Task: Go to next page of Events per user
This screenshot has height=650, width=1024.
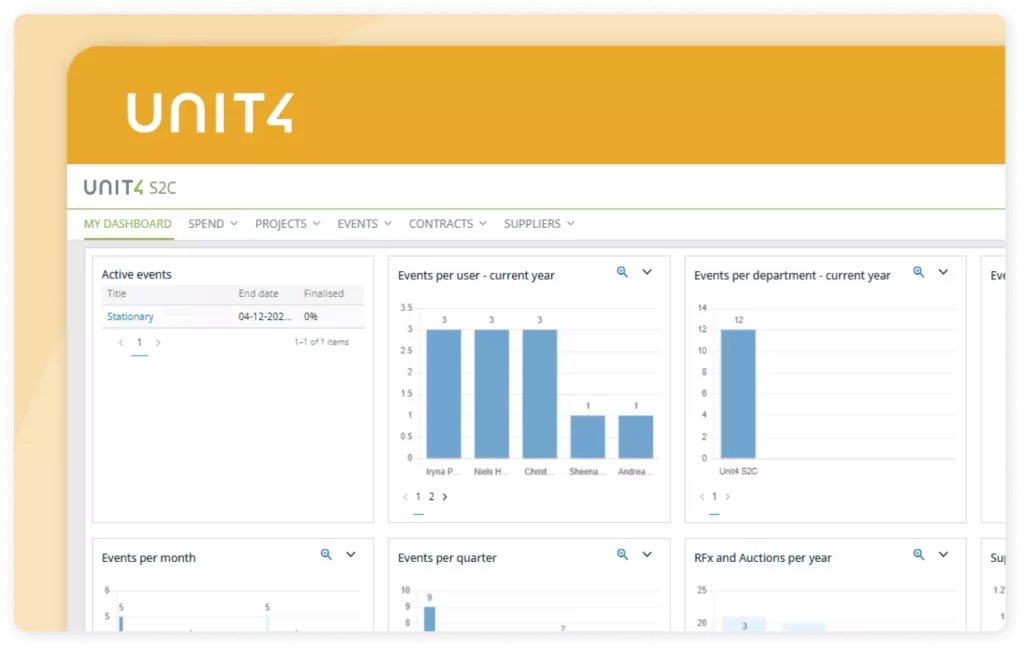Action: (445, 496)
